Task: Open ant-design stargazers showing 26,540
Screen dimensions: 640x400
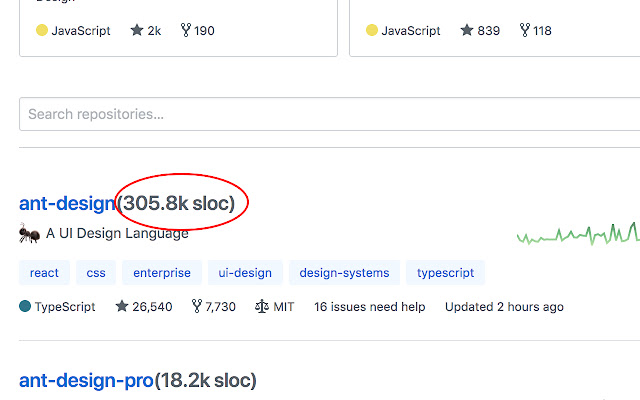Action: 144,307
